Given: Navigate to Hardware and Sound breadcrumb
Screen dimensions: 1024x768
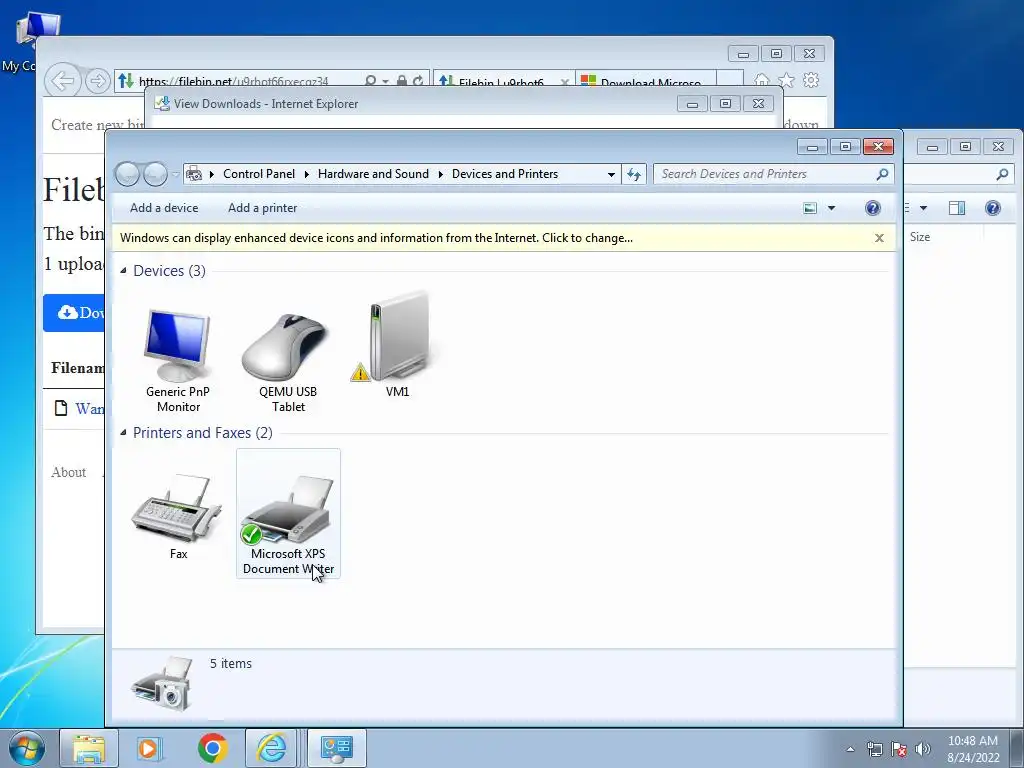Looking at the screenshot, I should 373,174.
